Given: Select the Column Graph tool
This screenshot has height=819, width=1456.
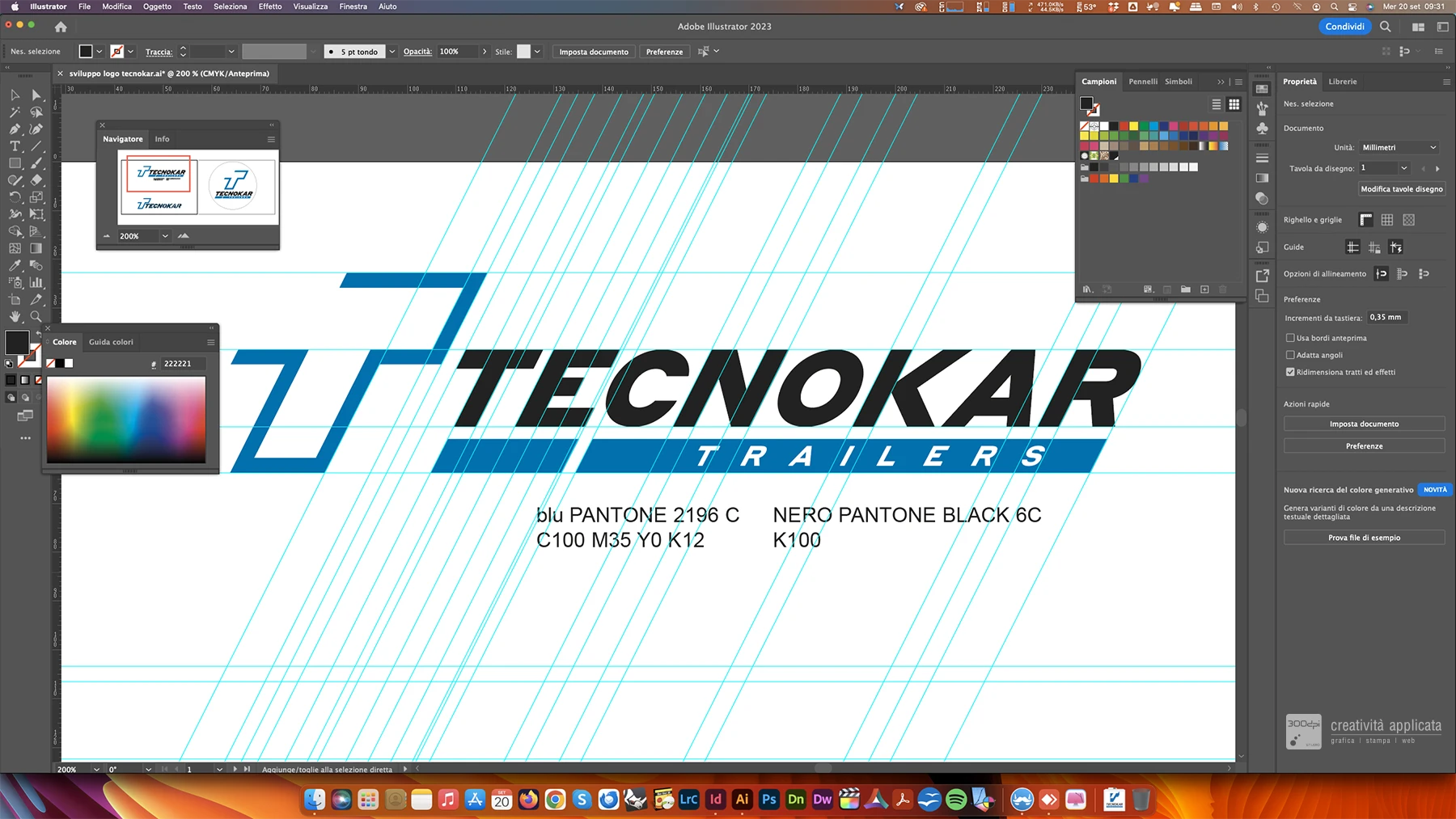Looking at the screenshot, I should (x=36, y=282).
